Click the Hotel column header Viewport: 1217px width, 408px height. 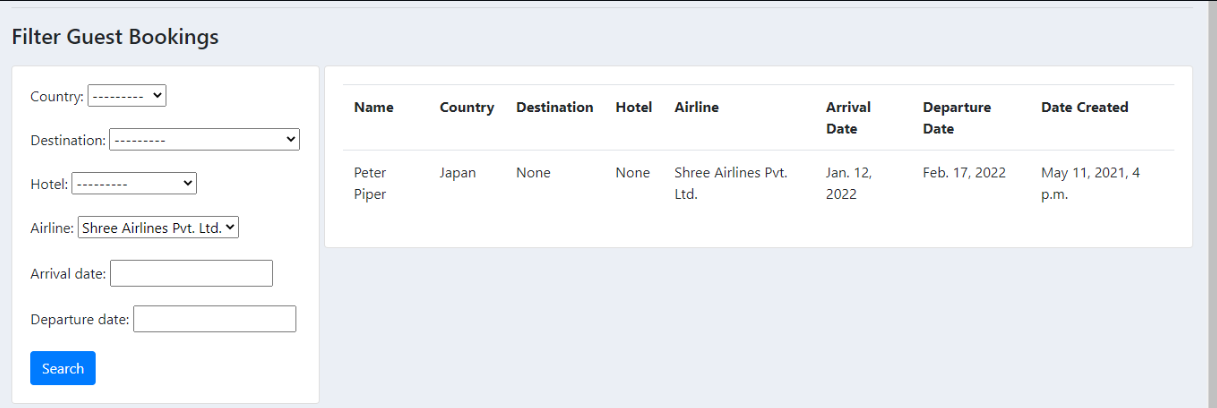(634, 107)
